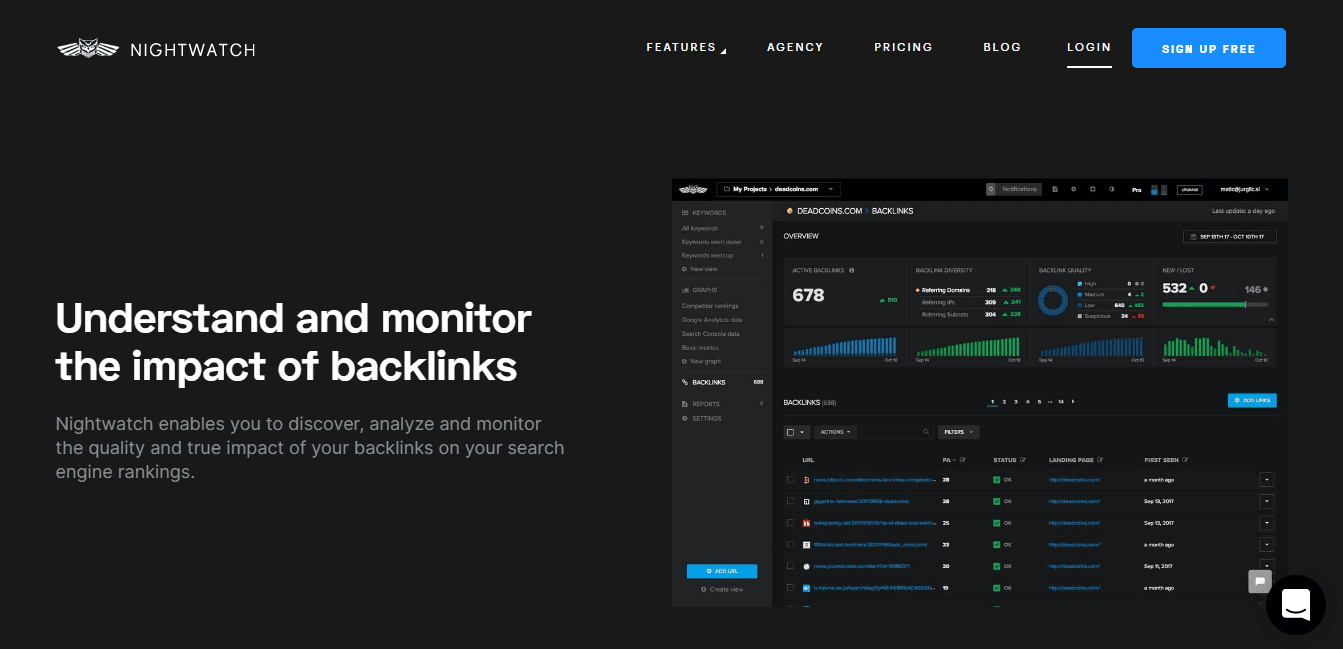Click the favicon in the gigazine.net row
1343x649 pixels.
(x=806, y=501)
